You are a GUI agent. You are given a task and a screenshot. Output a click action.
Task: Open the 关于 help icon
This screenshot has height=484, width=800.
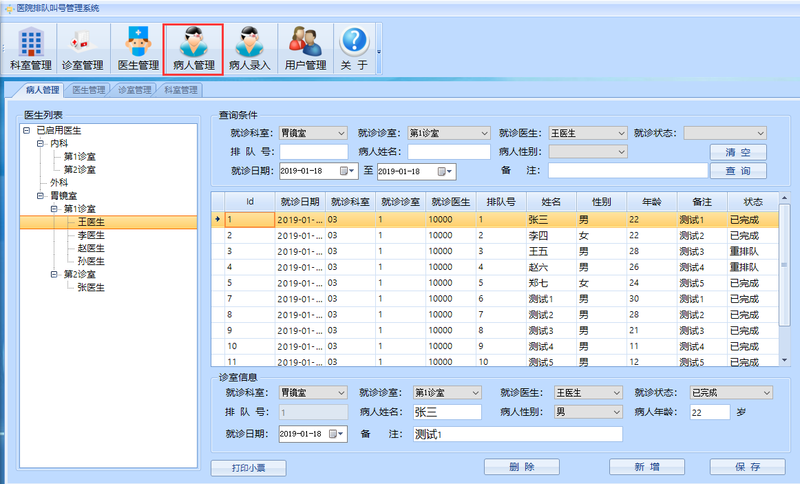coord(355,49)
